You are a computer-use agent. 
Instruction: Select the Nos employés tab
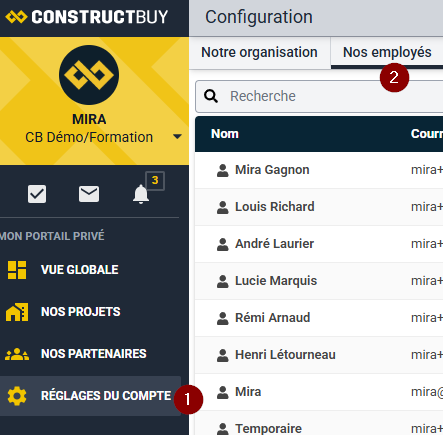point(387,53)
